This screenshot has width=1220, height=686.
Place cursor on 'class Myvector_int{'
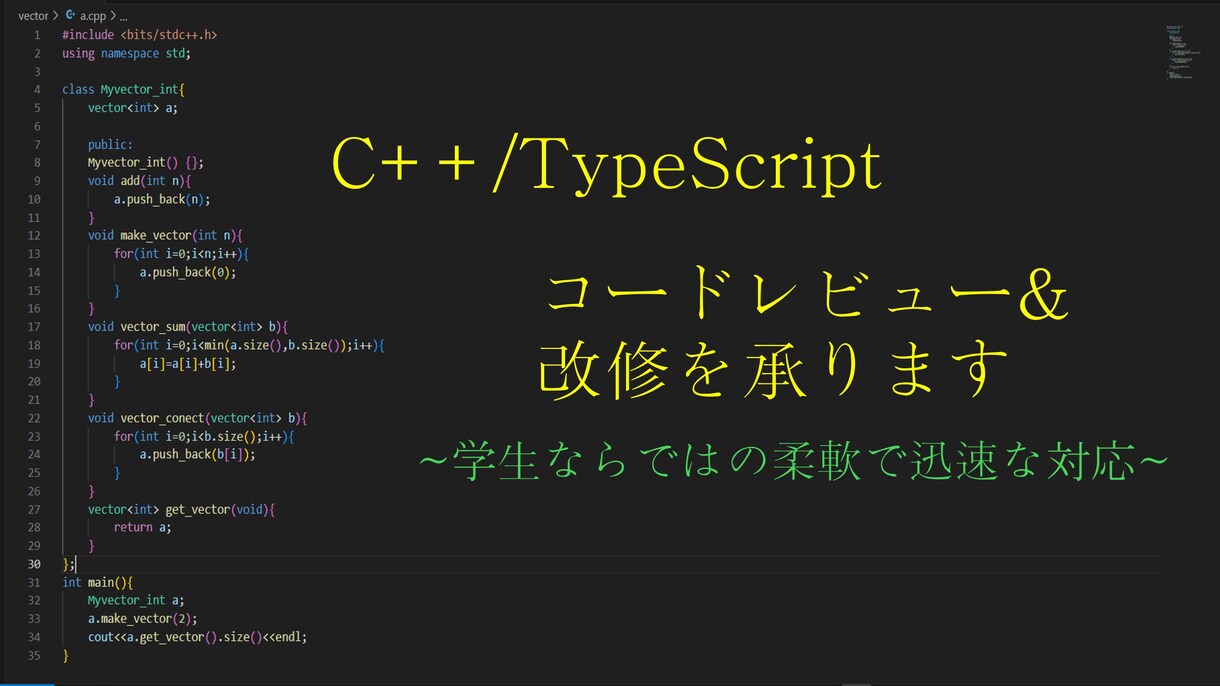(x=123, y=89)
